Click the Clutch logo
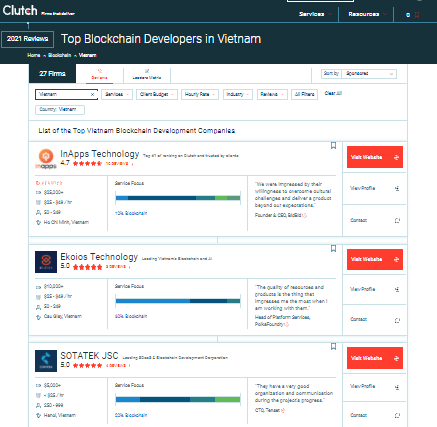The height and width of the screenshot is (427, 437). (x=20, y=11)
